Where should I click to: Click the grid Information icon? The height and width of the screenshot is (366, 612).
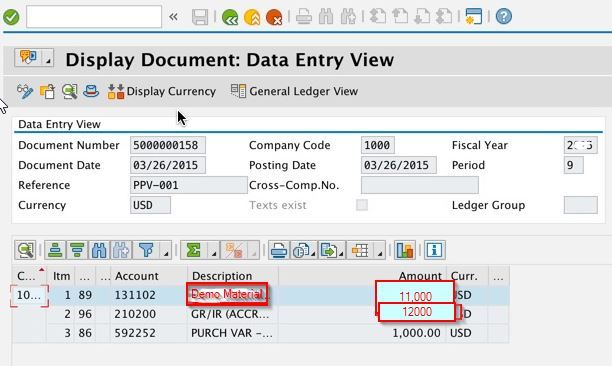coord(434,250)
